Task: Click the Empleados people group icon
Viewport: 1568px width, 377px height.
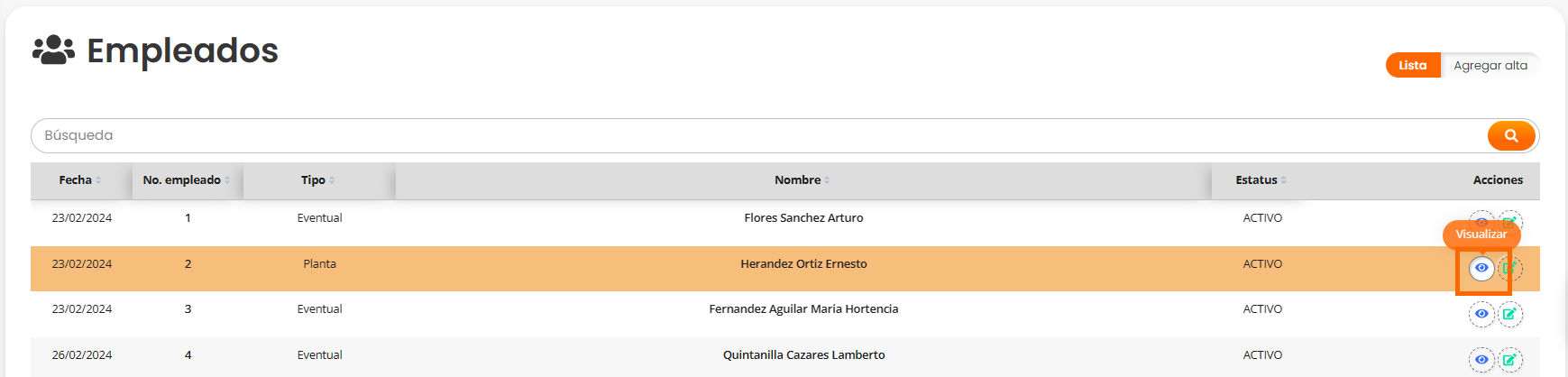Action: (x=53, y=51)
